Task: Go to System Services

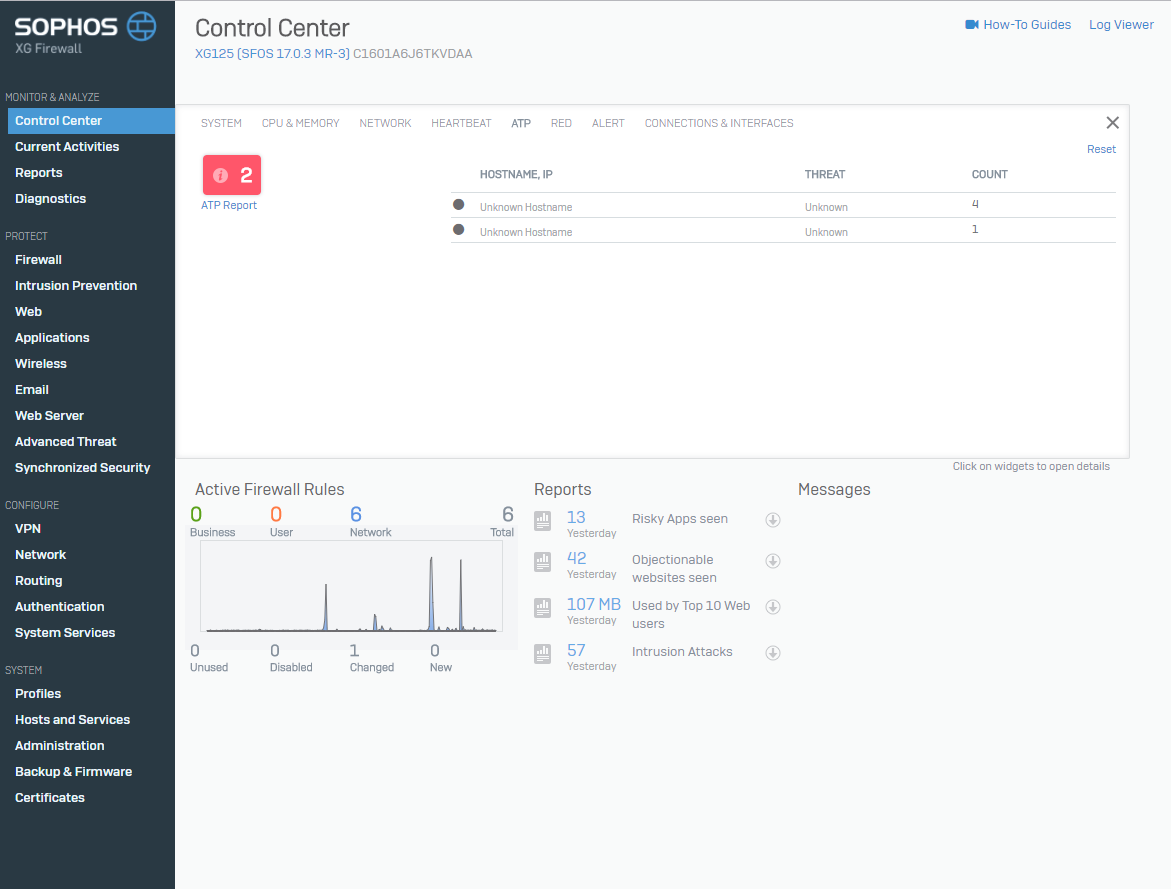Action: pyautogui.click(x=65, y=633)
